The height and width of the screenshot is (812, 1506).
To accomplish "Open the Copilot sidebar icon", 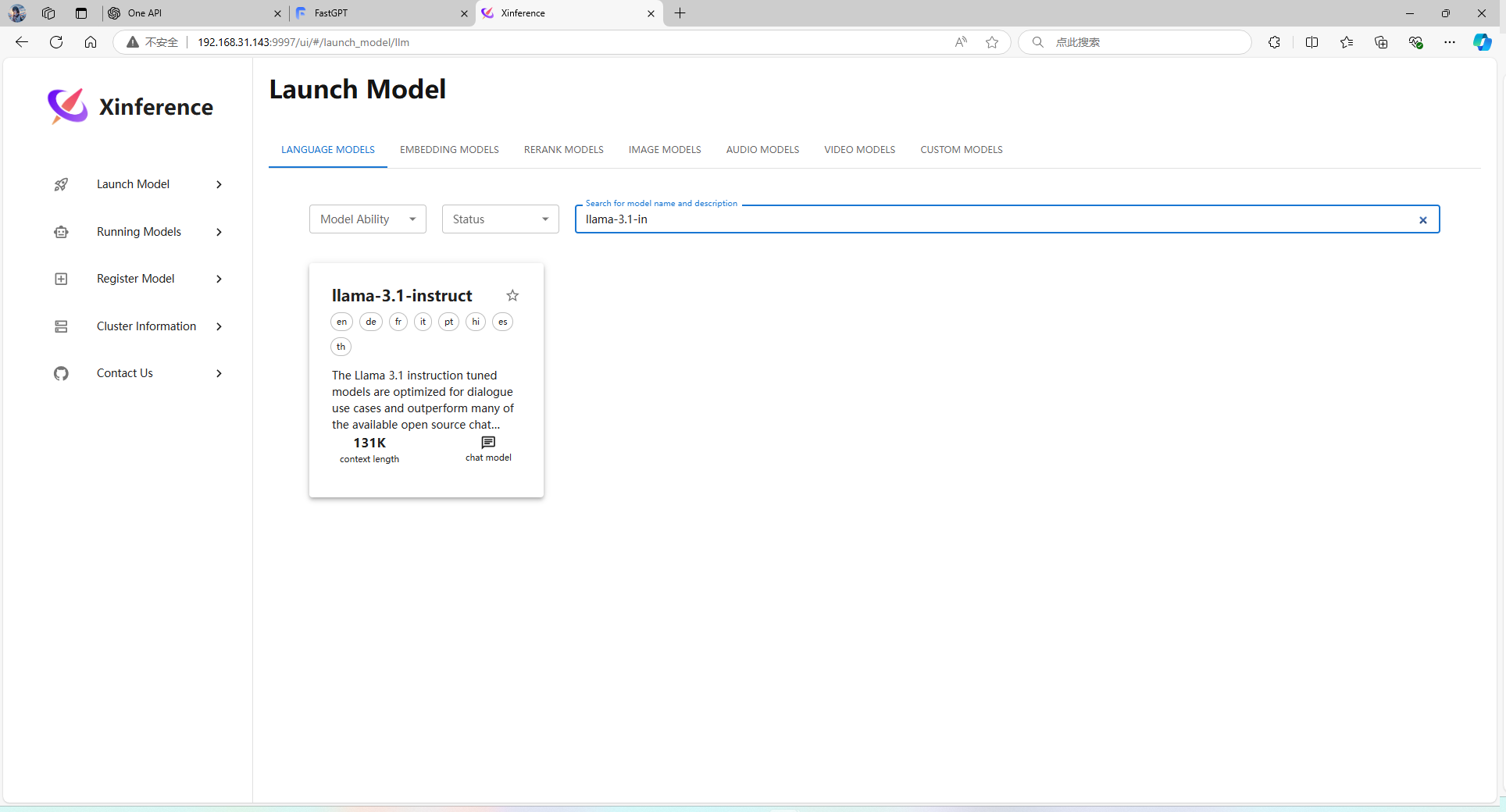I will pos(1483,42).
